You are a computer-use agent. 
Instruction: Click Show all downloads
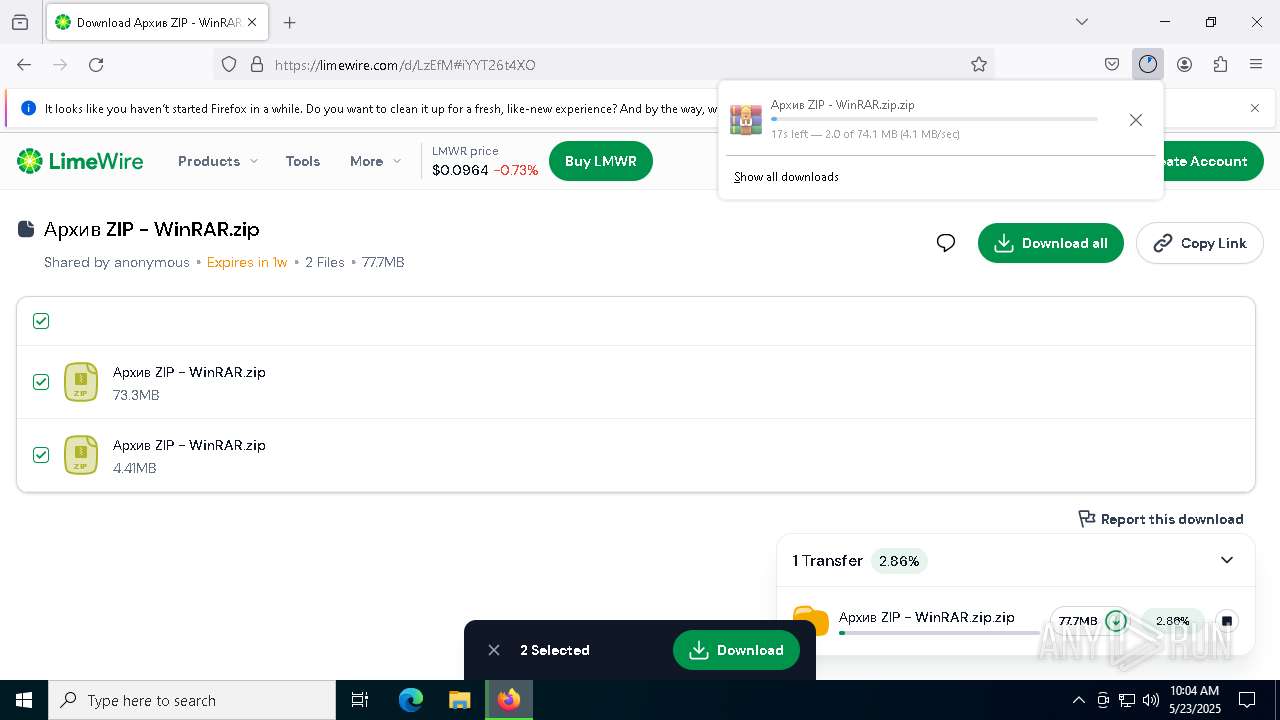[x=786, y=177]
